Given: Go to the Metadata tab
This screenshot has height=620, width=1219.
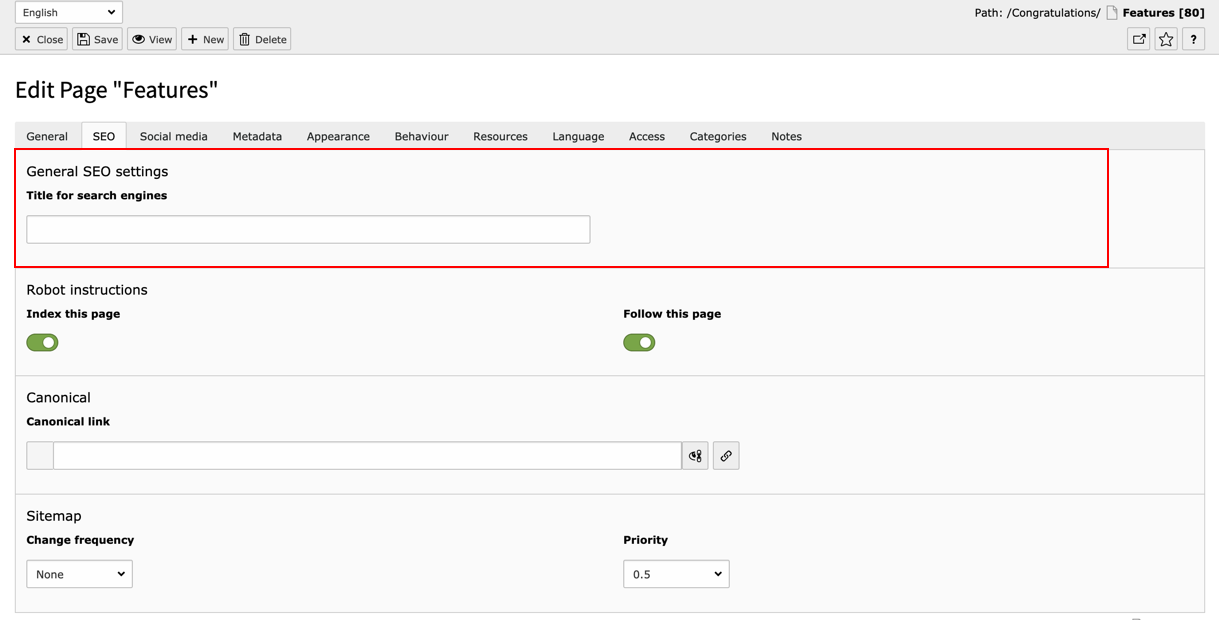Looking at the screenshot, I should [x=257, y=136].
